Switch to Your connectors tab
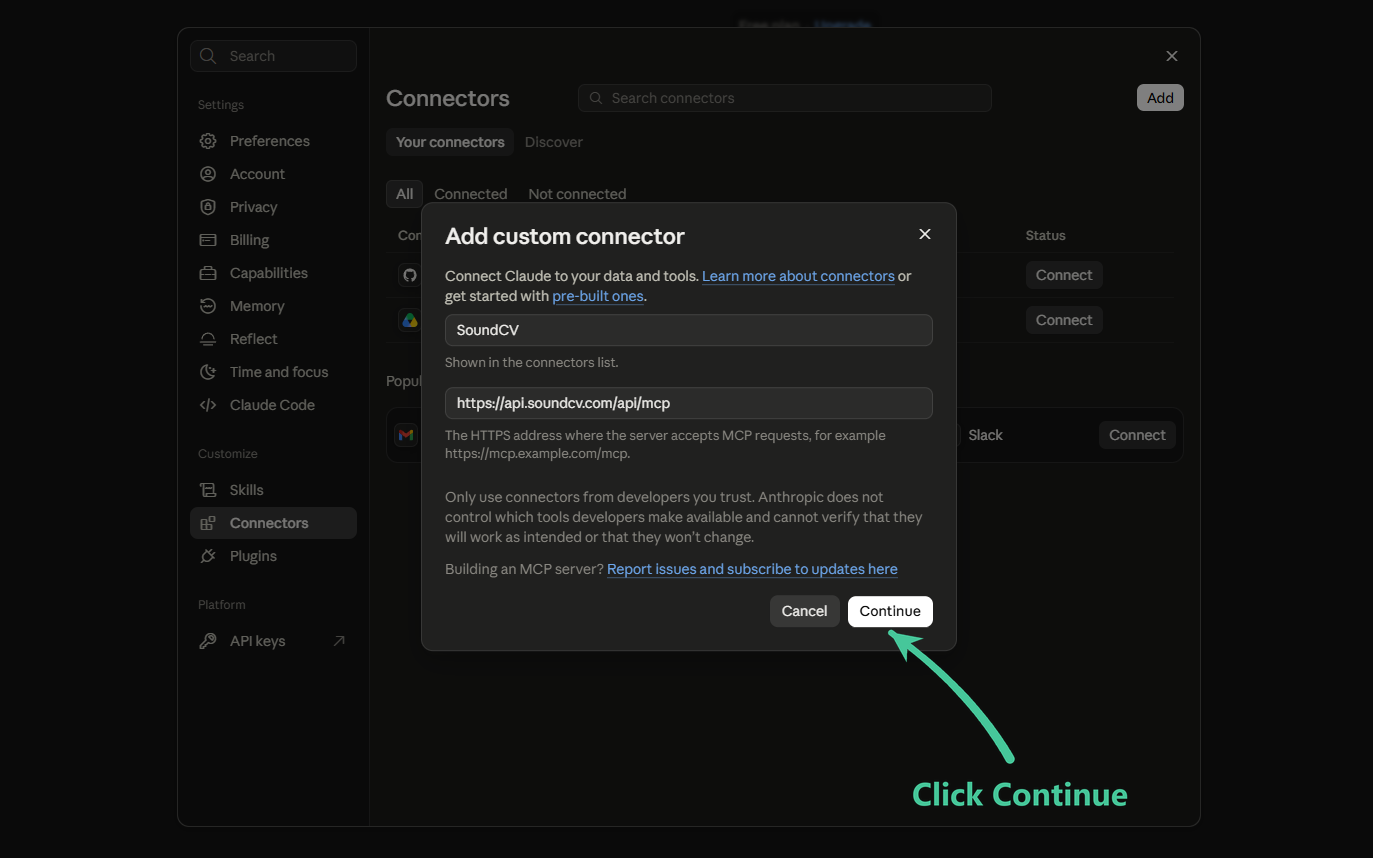This screenshot has width=1373, height=858. click(450, 142)
